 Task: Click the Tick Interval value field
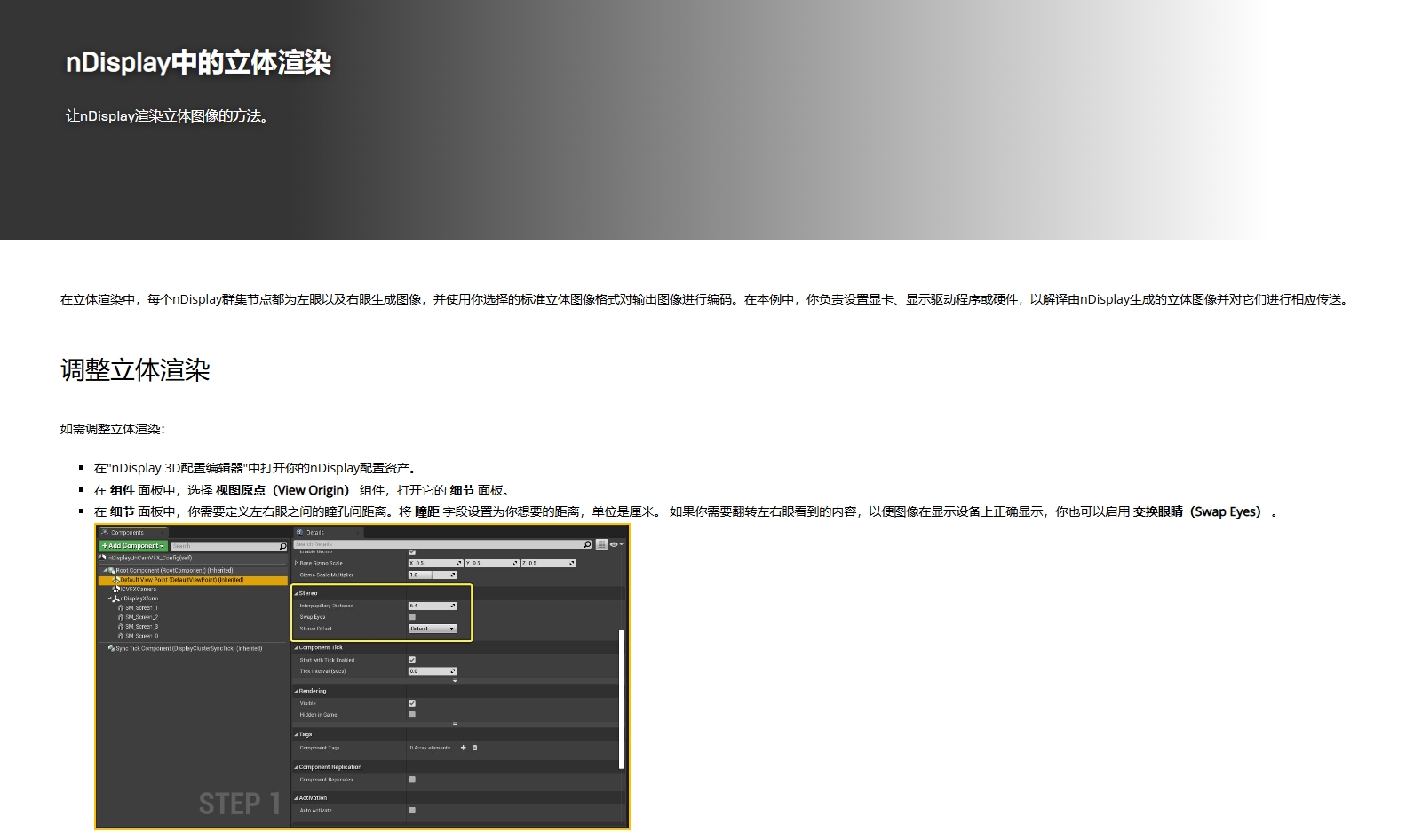(x=433, y=671)
